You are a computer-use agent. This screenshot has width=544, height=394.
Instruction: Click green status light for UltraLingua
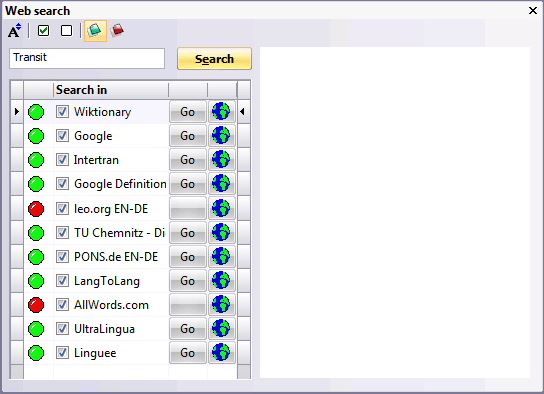pyautogui.click(x=36, y=329)
